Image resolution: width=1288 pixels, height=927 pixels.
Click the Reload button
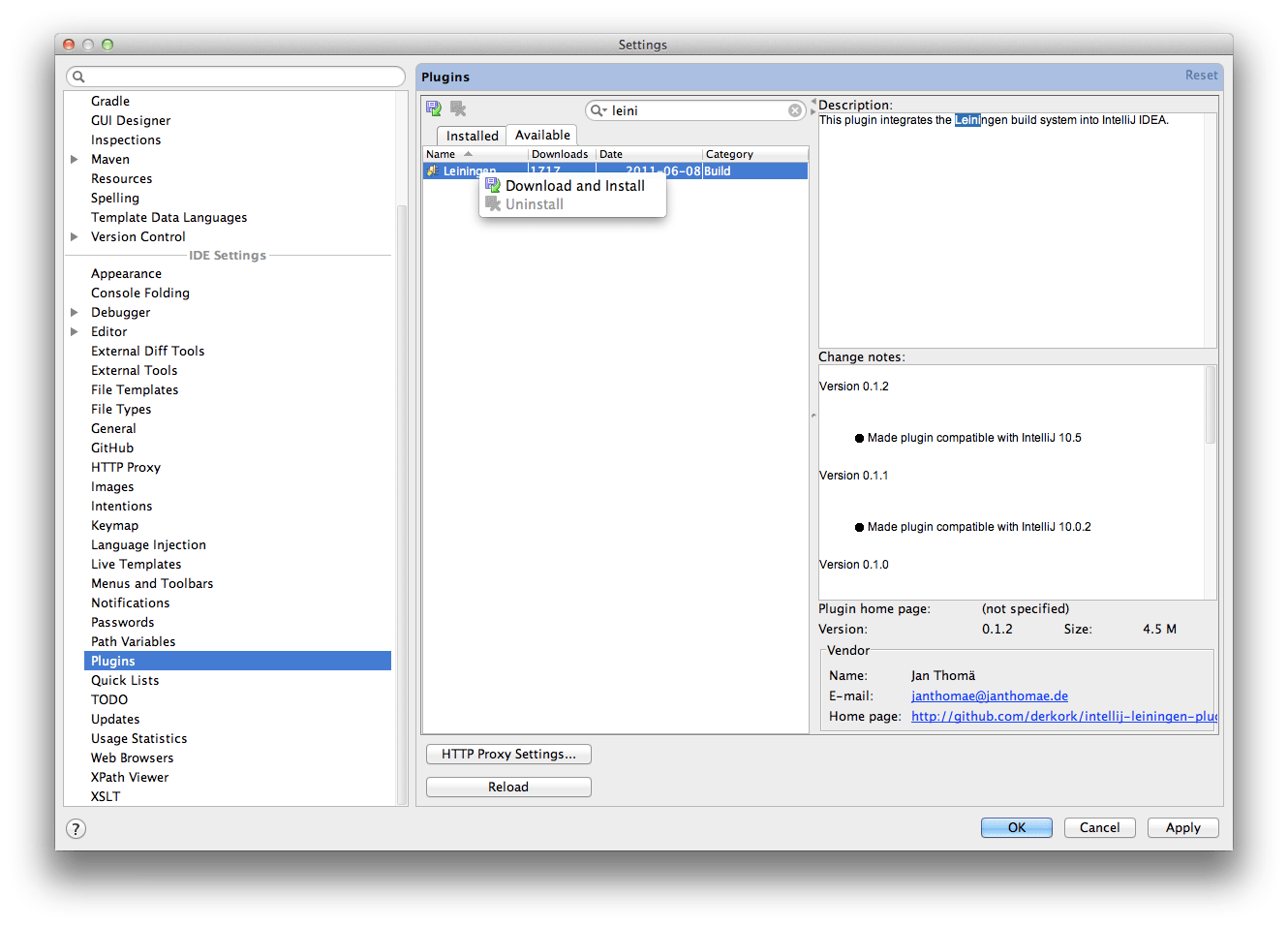click(x=508, y=787)
